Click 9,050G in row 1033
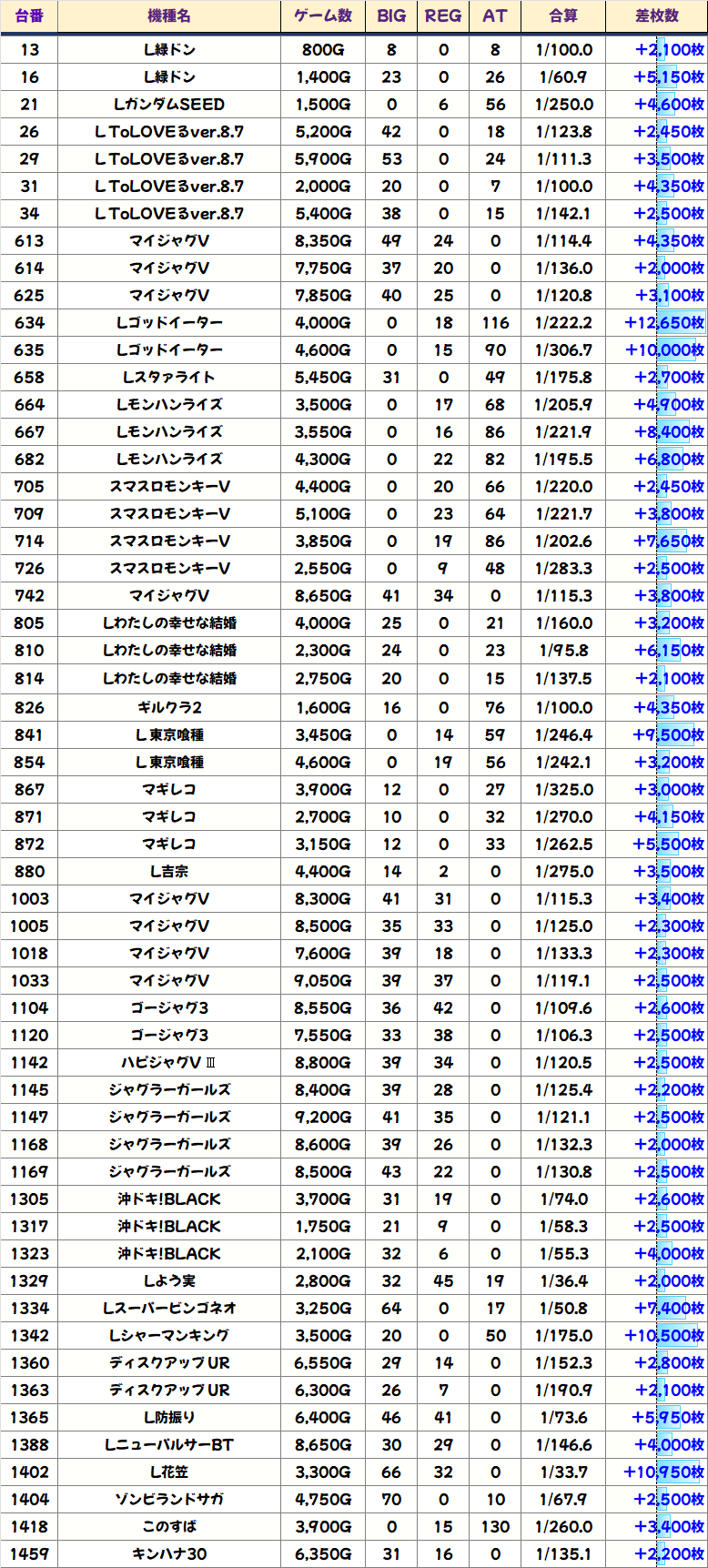Viewport: 708px width, 1568px height. point(323,981)
